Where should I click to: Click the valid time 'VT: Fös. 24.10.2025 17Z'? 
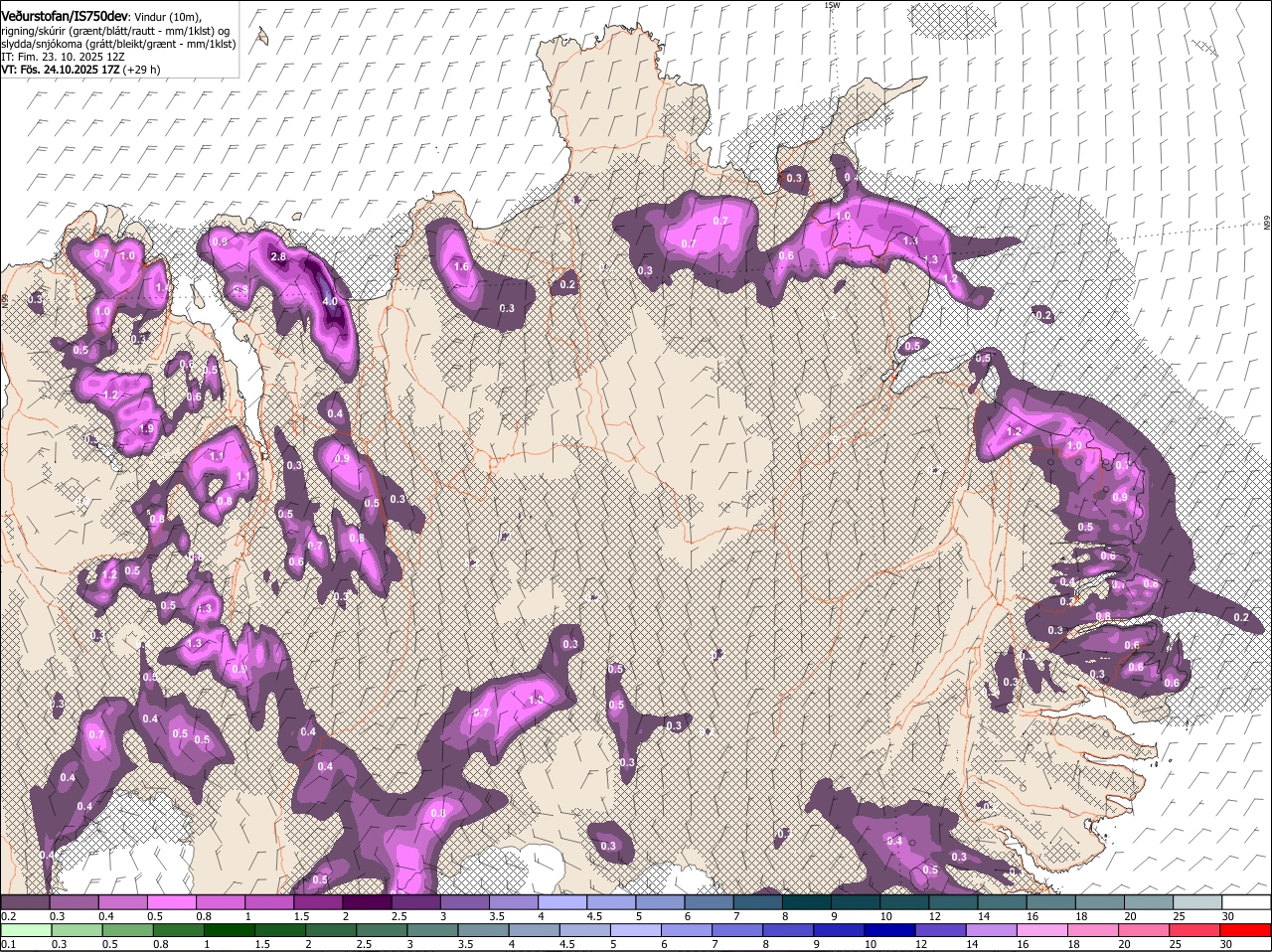pos(61,70)
